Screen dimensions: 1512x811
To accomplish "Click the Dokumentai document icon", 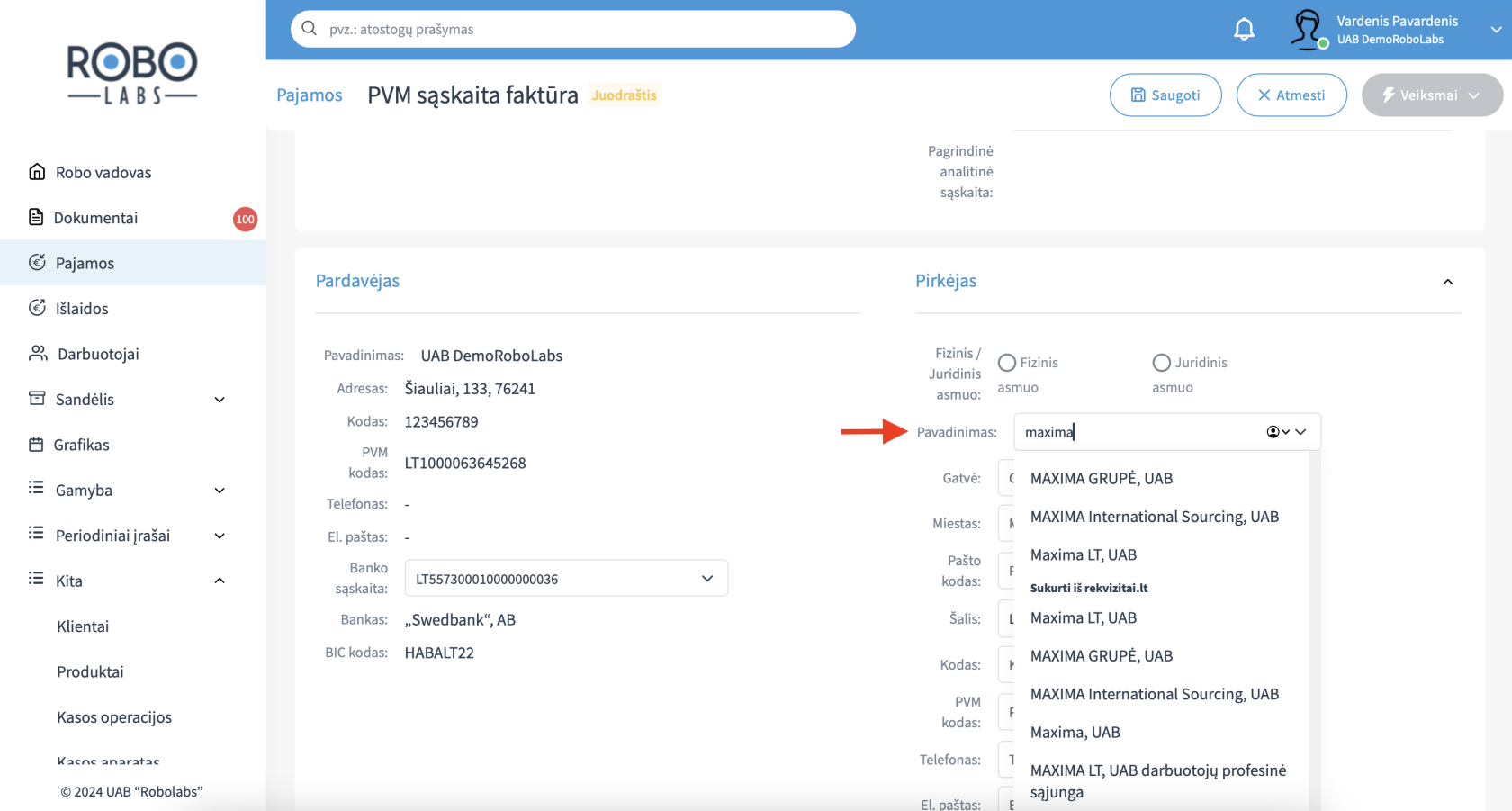I will (x=36, y=217).
